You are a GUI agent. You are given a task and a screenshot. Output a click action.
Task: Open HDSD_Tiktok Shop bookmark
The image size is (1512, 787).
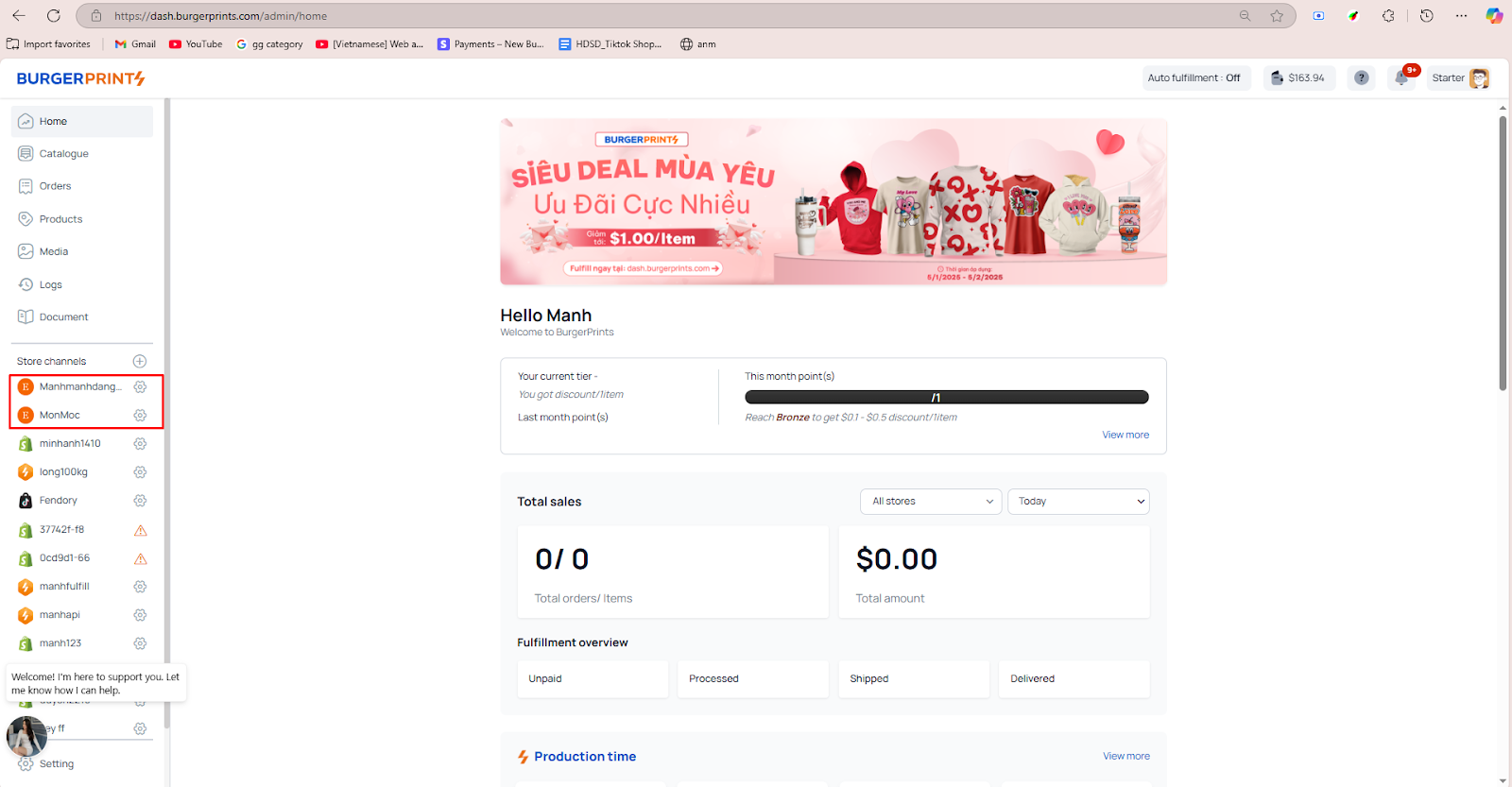tap(610, 43)
